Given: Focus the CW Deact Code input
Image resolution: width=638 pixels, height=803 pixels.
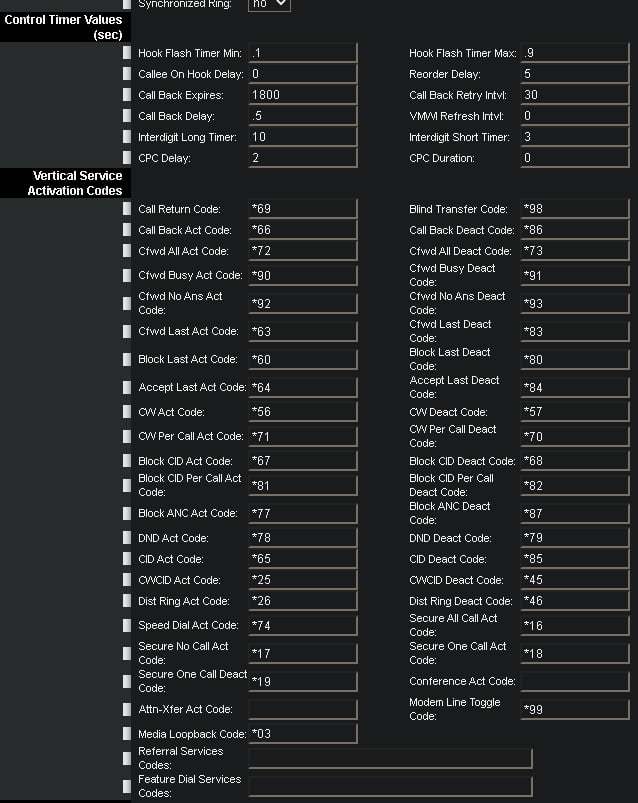Looking at the screenshot, I should (574, 412).
